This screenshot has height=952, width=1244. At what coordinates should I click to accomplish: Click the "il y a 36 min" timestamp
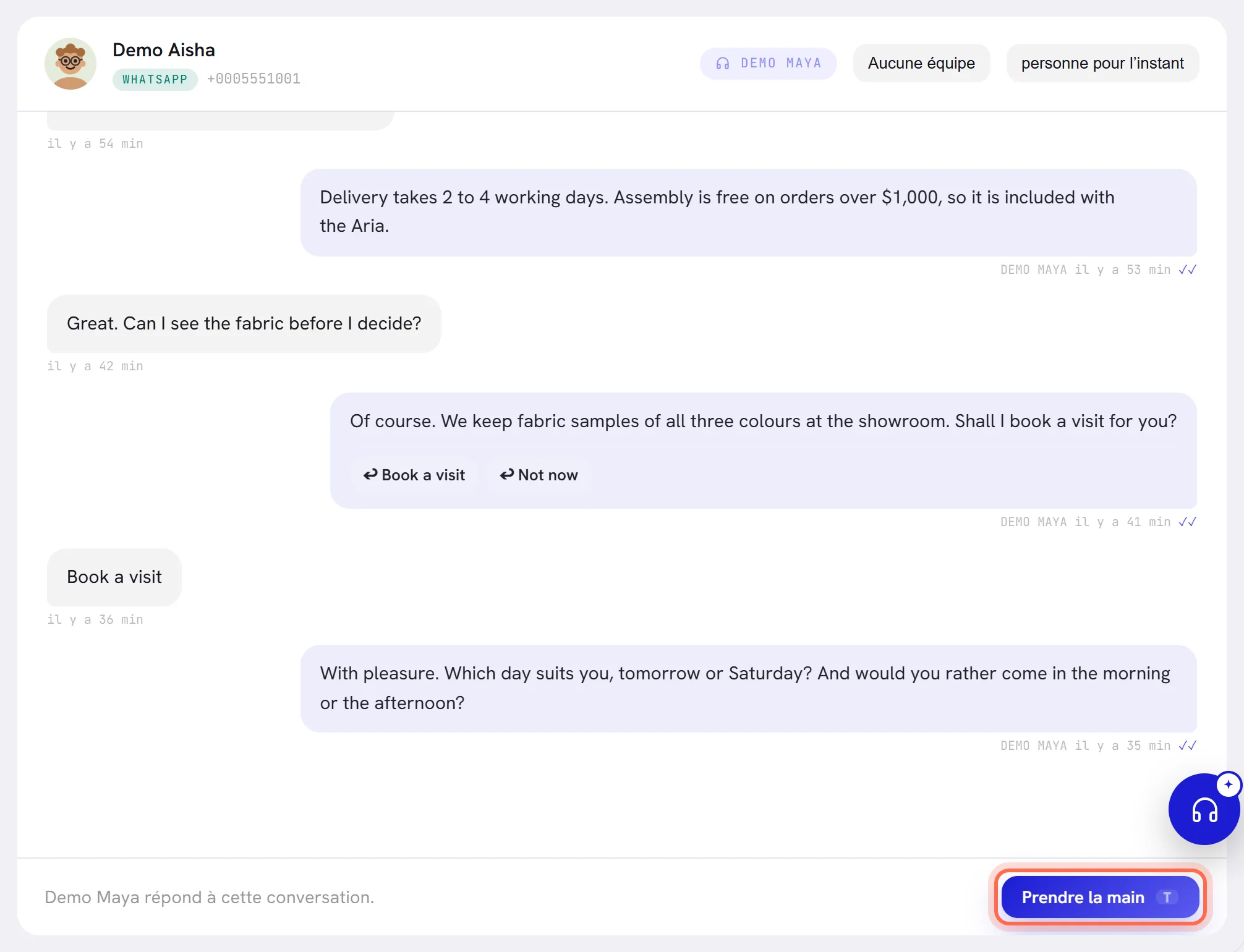click(95, 619)
